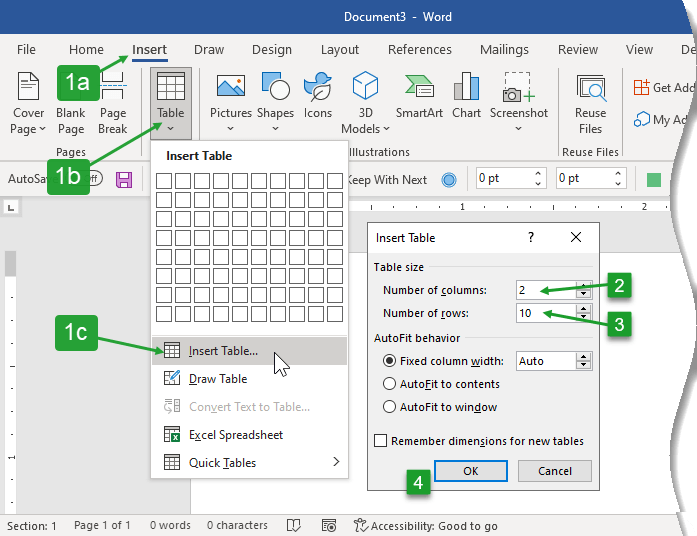Image resolution: width=697 pixels, height=536 pixels.
Task: Insert 3D Models
Action: (365, 103)
